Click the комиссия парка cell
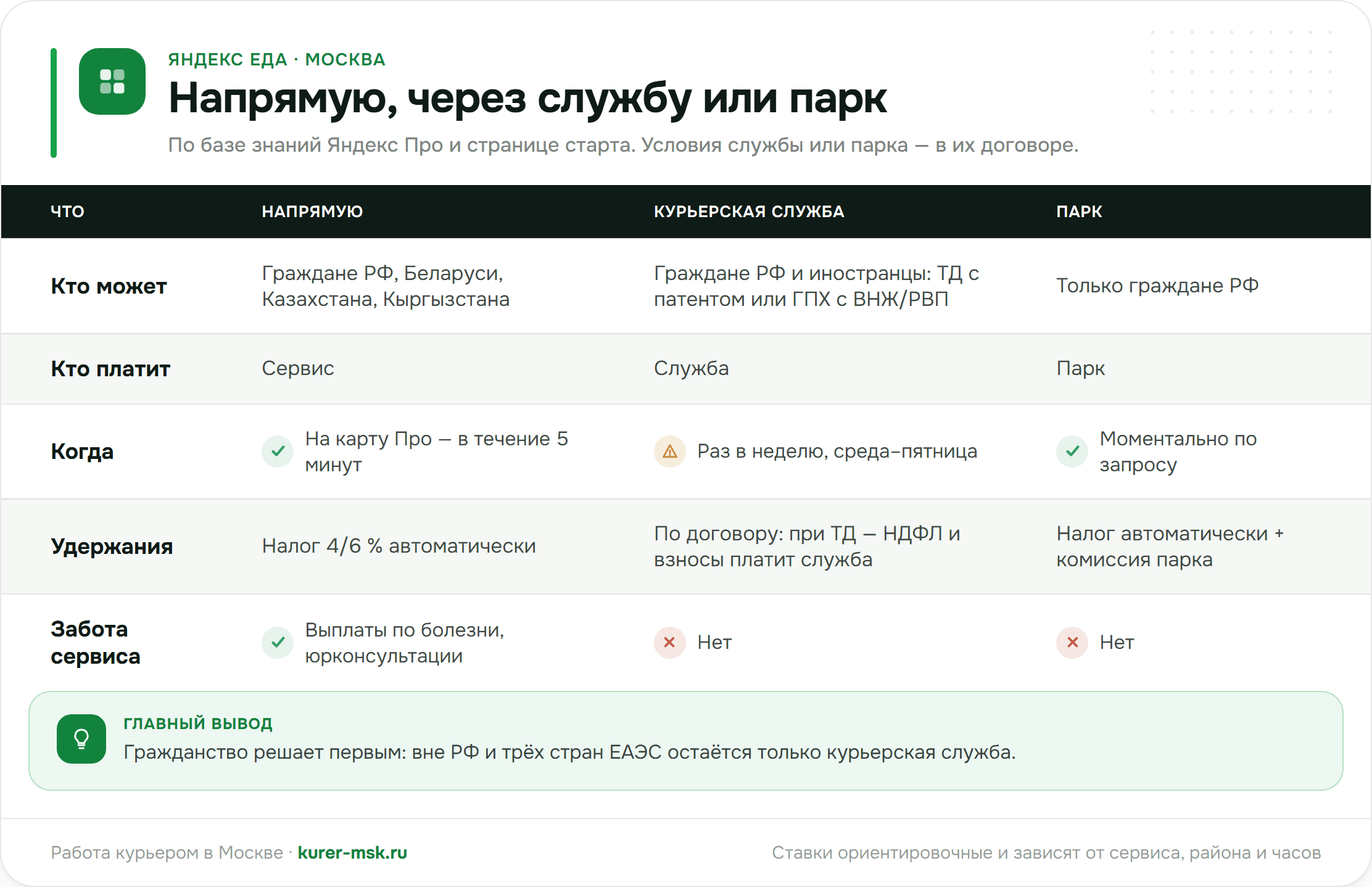Viewport: 1372px width, 887px height. pos(1170,547)
